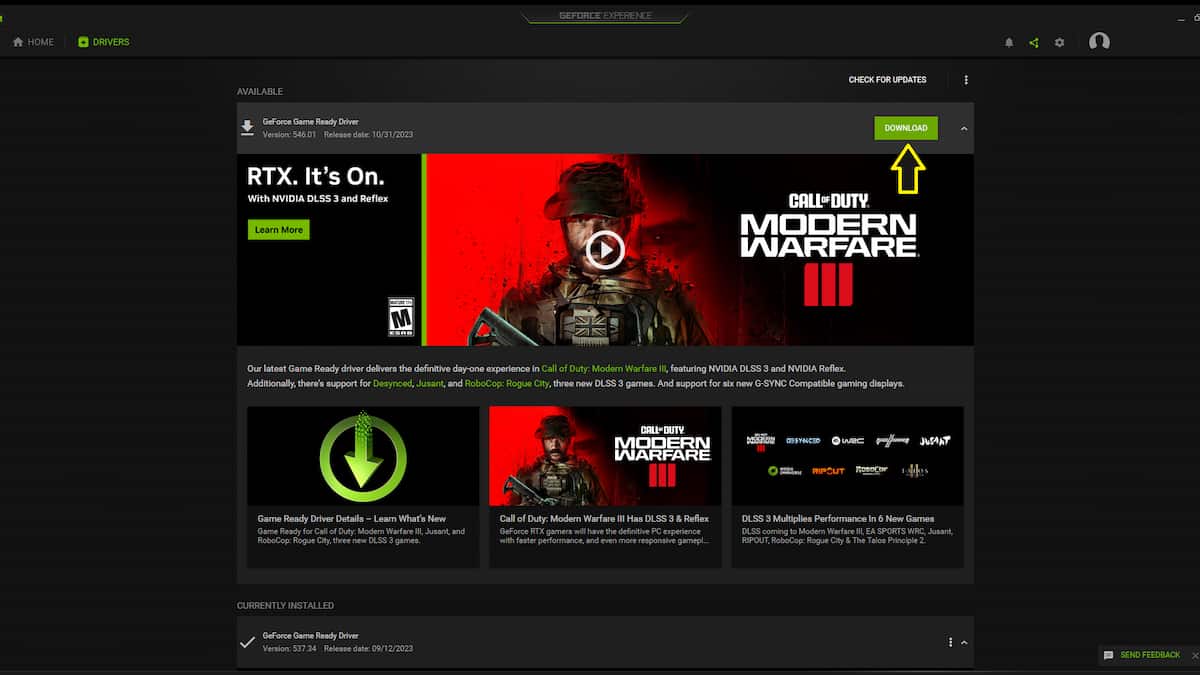Open the Game Ready Driver Details card
1200x675 pixels.
click(363, 486)
